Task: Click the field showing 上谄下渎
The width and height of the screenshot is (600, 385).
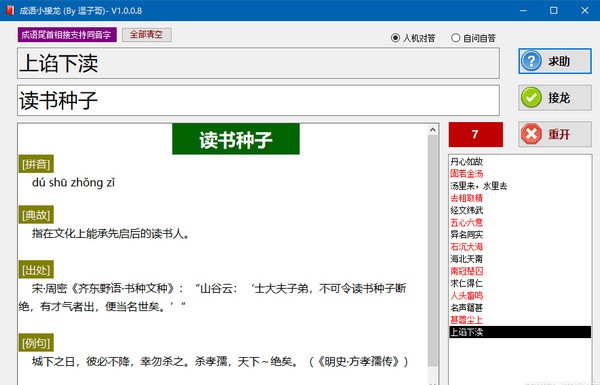Action: coord(258,63)
